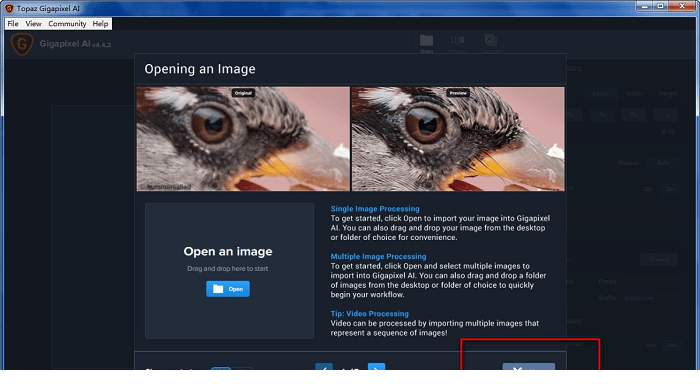700x384 pixels.
Task: Switch settings mode to Manual
Action: (628, 163)
